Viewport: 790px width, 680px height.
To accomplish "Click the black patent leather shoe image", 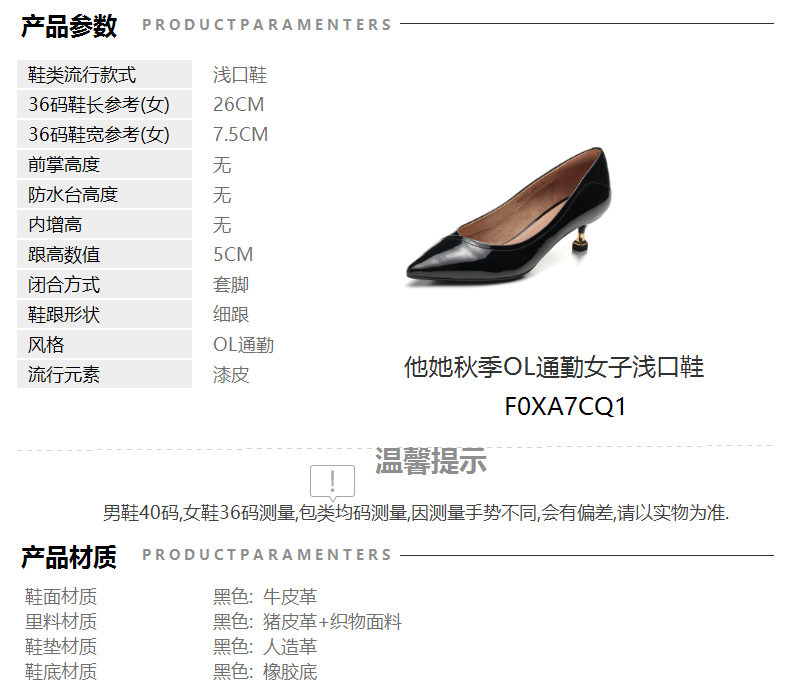I will coord(509,218).
